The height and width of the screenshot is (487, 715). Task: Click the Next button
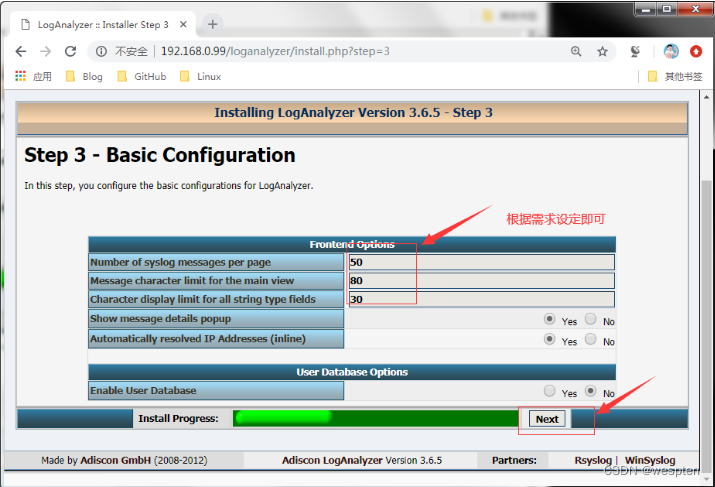click(547, 419)
